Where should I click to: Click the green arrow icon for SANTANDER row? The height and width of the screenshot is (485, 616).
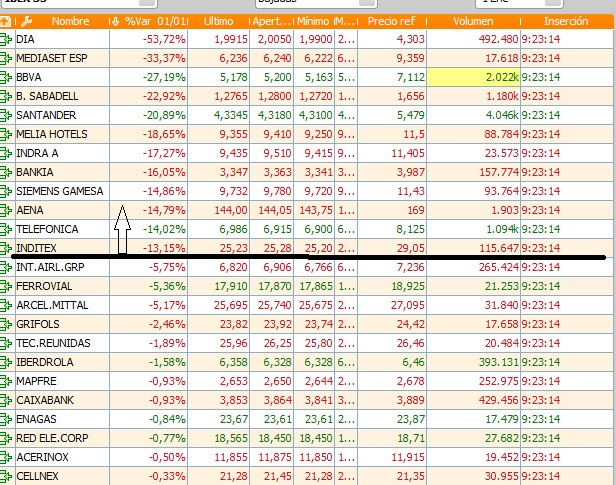[x=6, y=115]
